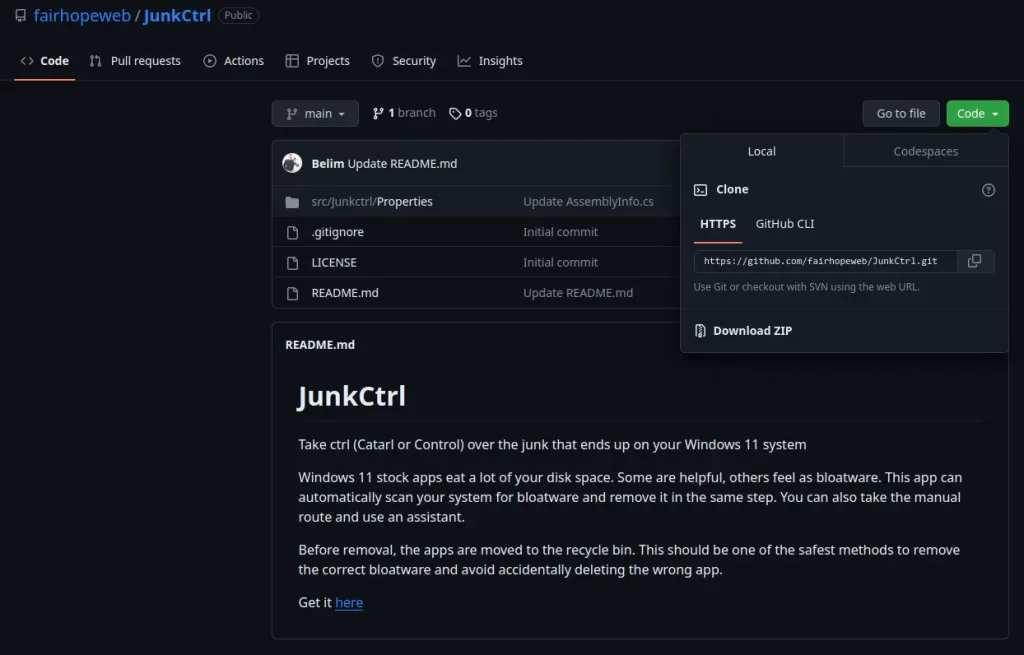The image size is (1024, 655).
Task: Open the Initial commit message for .gitignore
Action: tap(560, 232)
